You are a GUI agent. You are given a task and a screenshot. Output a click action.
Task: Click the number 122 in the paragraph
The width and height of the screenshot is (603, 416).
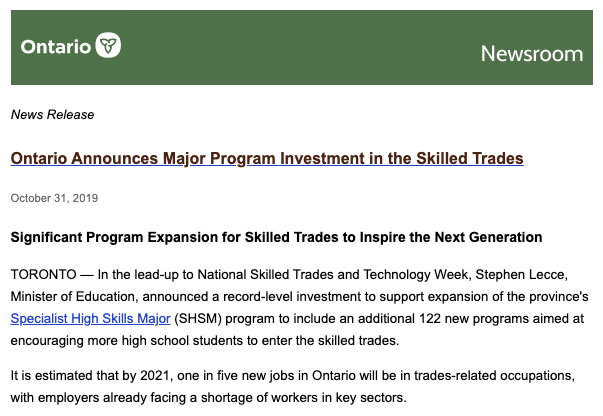[430, 318]
